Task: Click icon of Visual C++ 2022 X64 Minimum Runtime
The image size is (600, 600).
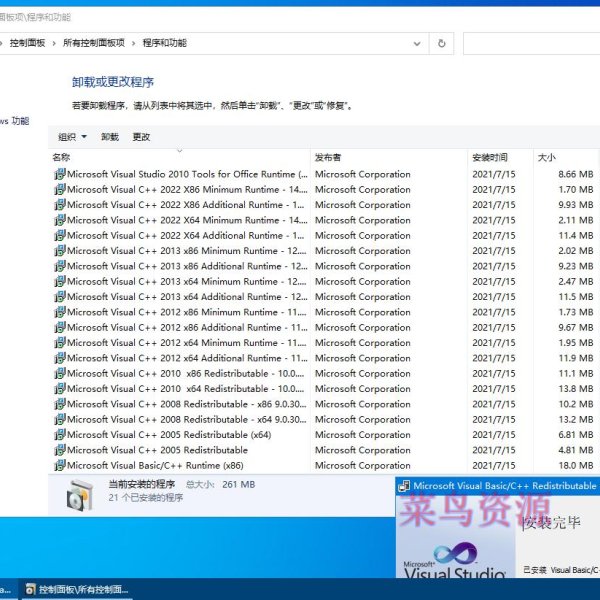Action: click(60, 220)
